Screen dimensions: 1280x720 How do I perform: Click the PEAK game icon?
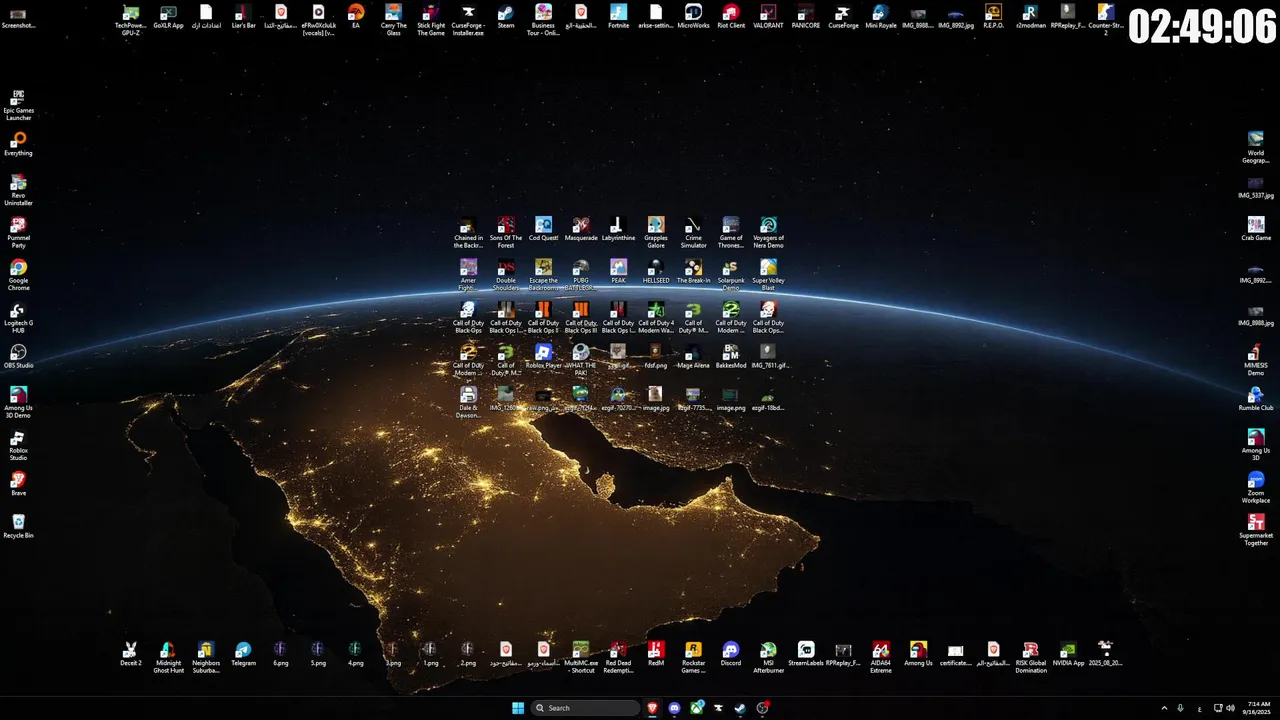click(x=618, y=271)
